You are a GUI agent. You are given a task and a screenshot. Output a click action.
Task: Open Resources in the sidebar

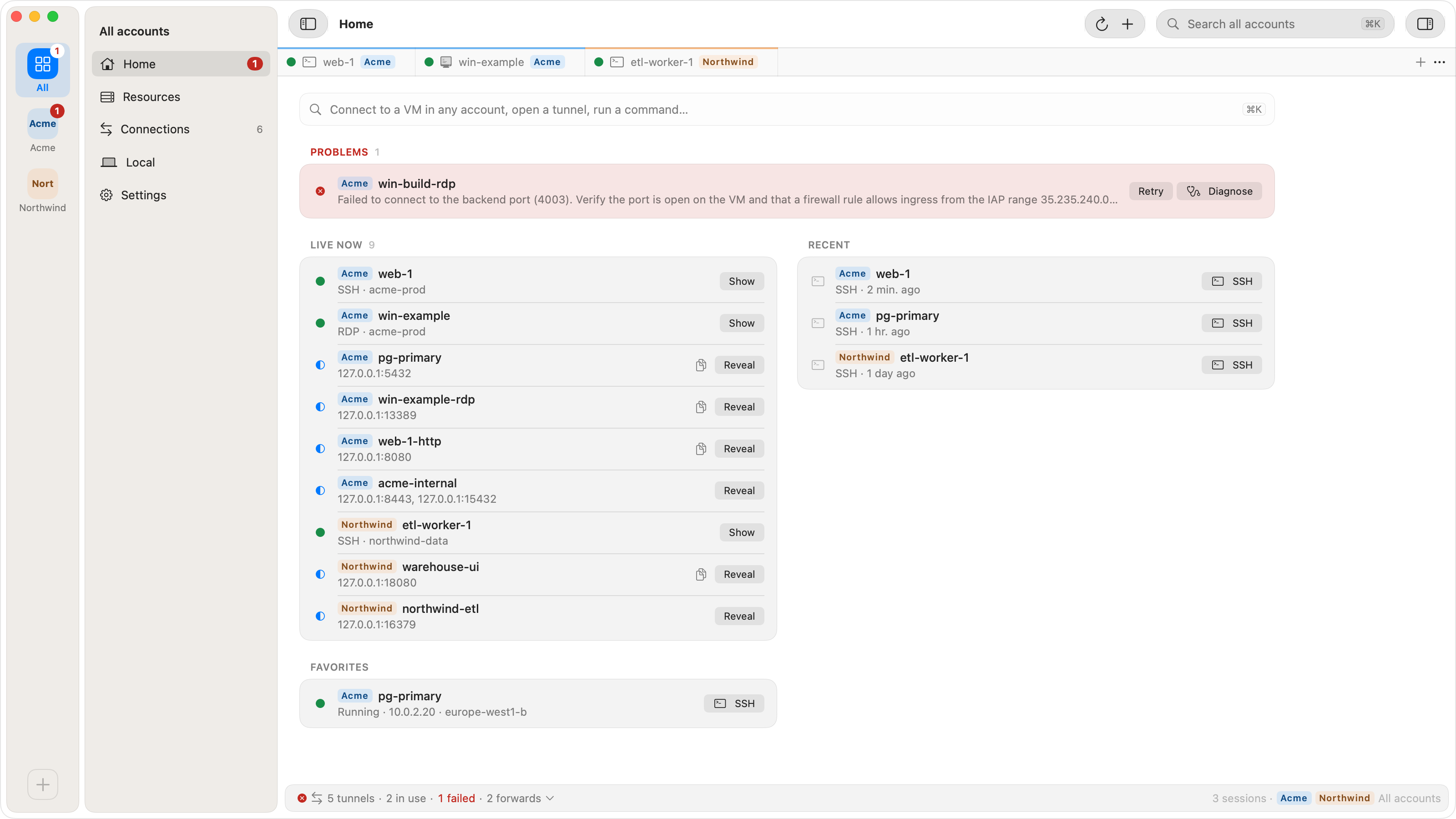[x=181, y=96]
